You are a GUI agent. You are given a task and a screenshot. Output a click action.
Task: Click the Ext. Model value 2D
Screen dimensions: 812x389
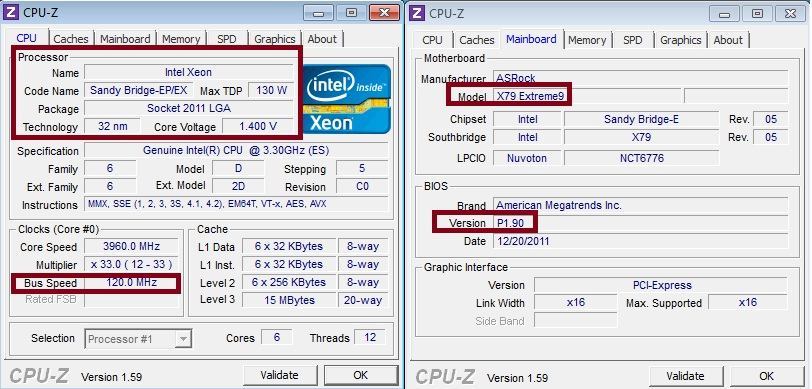238,186
